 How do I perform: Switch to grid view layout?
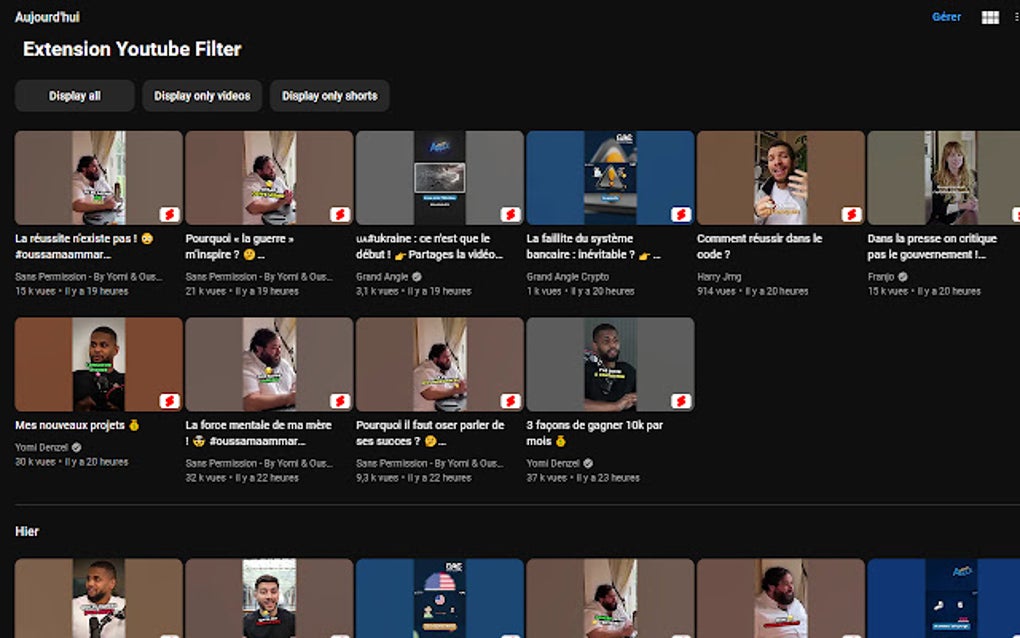[988, 17]
